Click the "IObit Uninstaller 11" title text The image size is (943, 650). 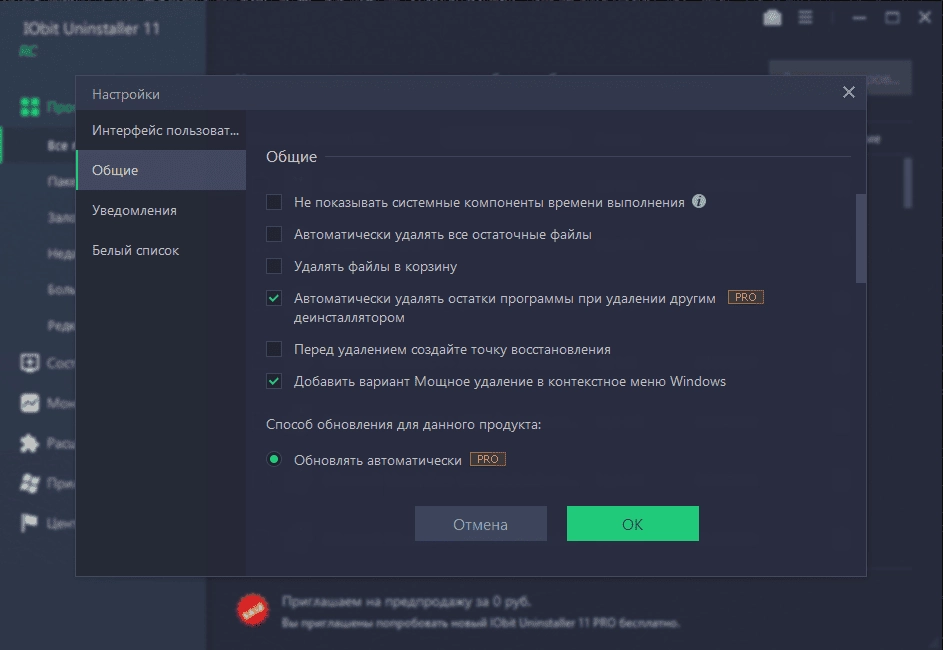coord(91,28)
